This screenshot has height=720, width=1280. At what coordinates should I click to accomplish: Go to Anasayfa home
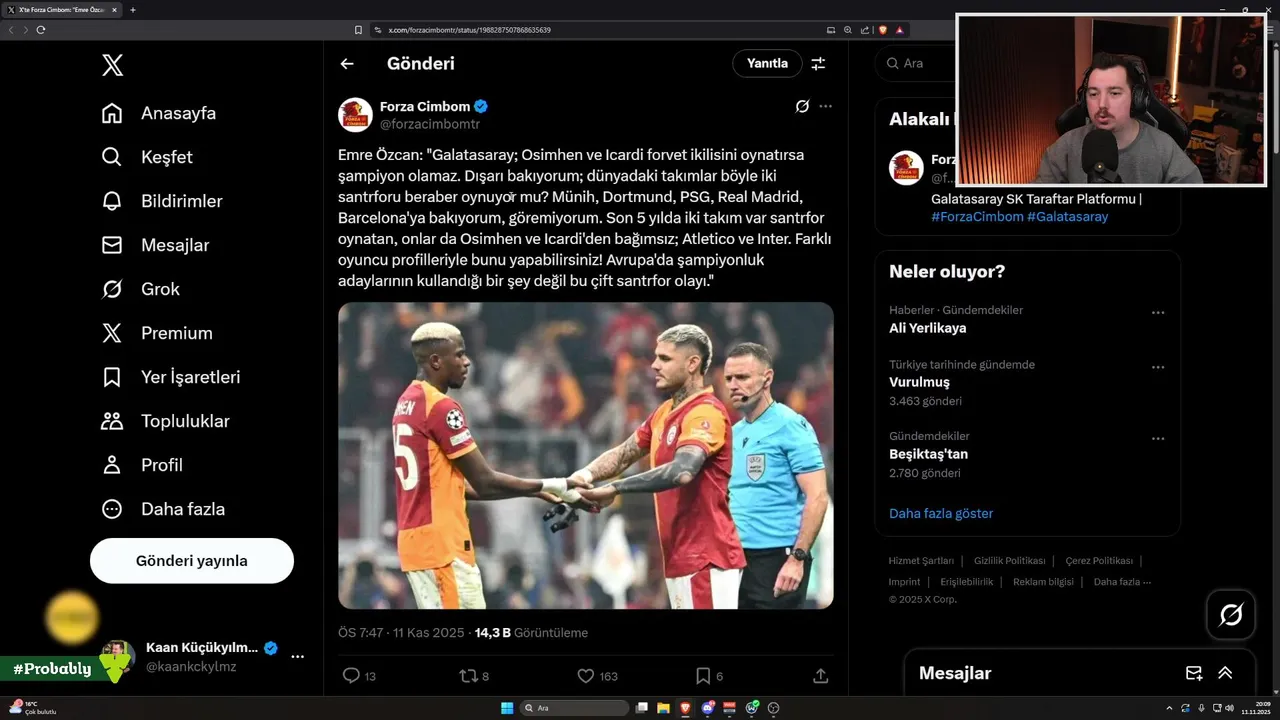[x=159, y=113]
